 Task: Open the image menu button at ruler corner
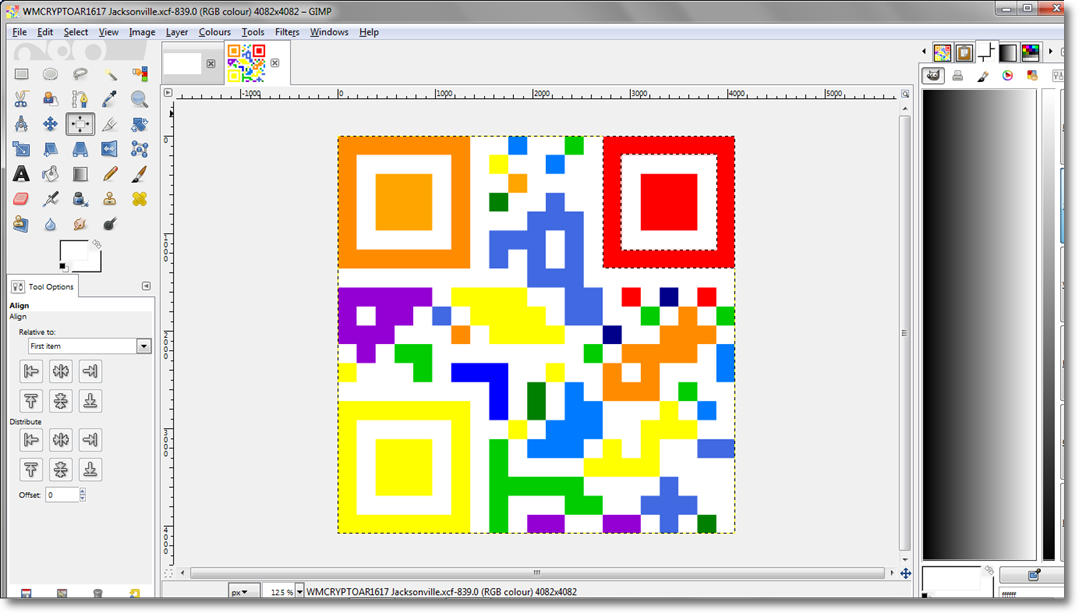tap(168, 92)
